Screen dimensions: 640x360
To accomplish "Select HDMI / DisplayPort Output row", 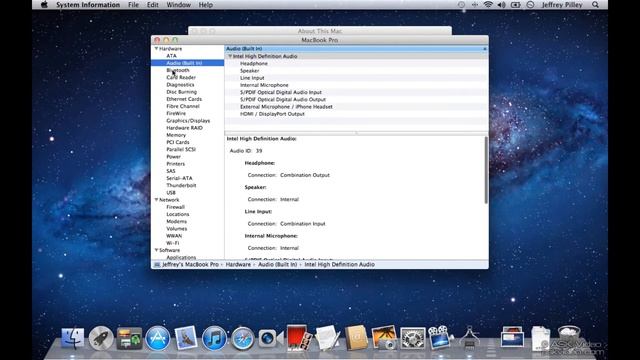I will click(356, 114).
